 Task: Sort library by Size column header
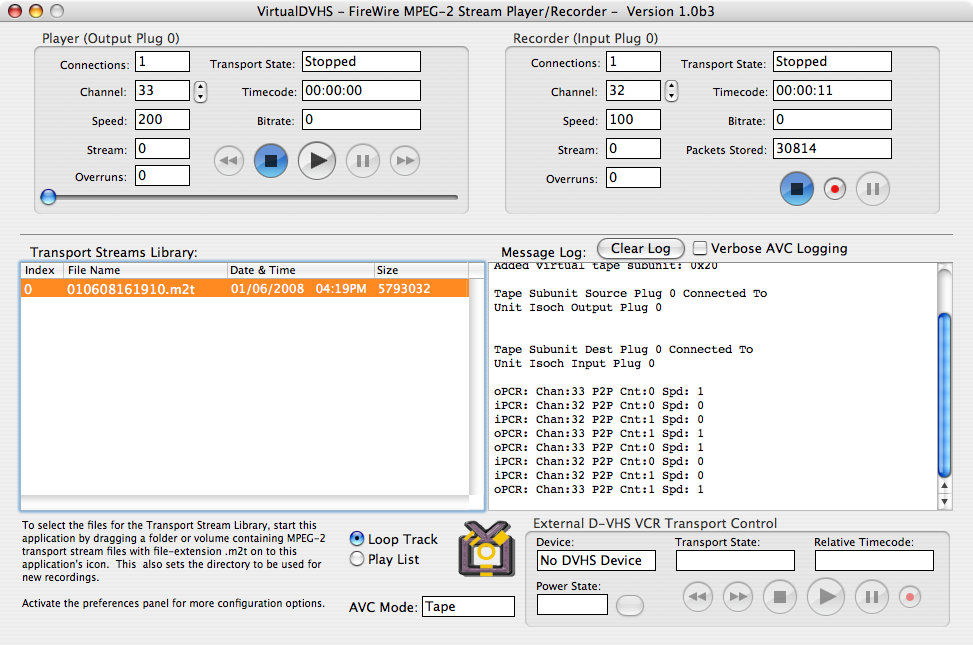pyautogui.click(x=421, y=270)
